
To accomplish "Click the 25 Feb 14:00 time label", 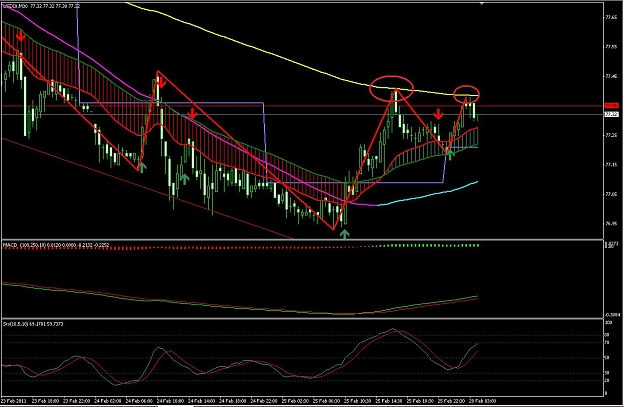I will pos(389,401).
